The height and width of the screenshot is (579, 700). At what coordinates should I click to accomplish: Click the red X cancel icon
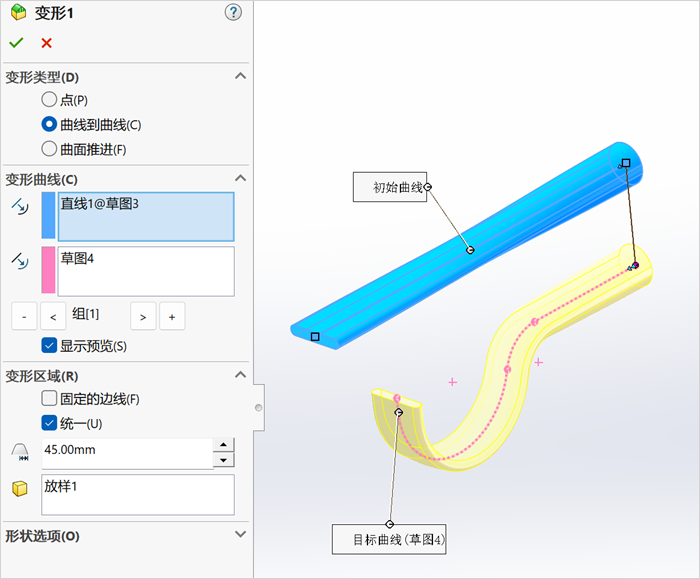(46, 43)
